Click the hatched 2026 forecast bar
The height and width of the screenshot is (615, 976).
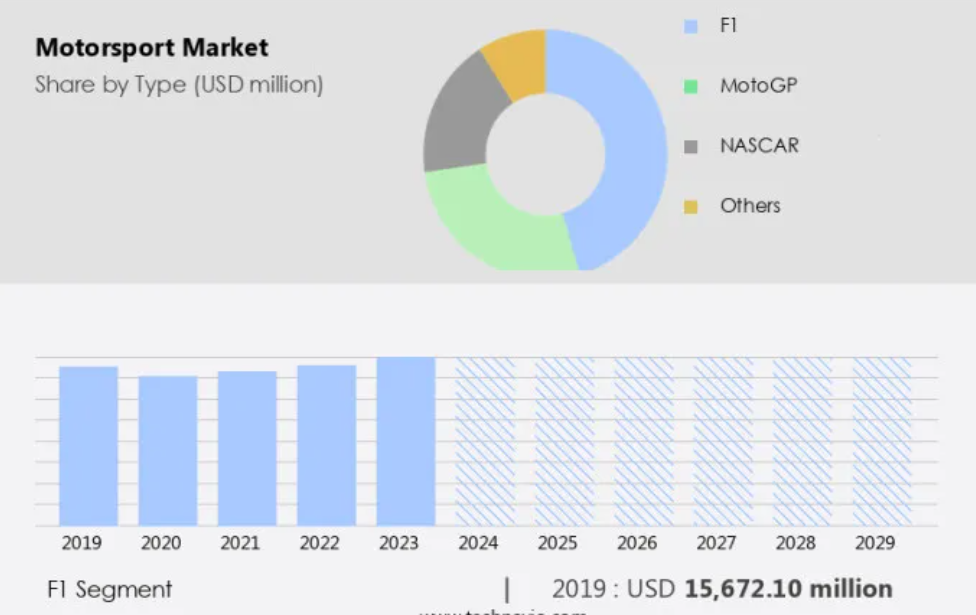pyautogui.click(x=644, y=441)
